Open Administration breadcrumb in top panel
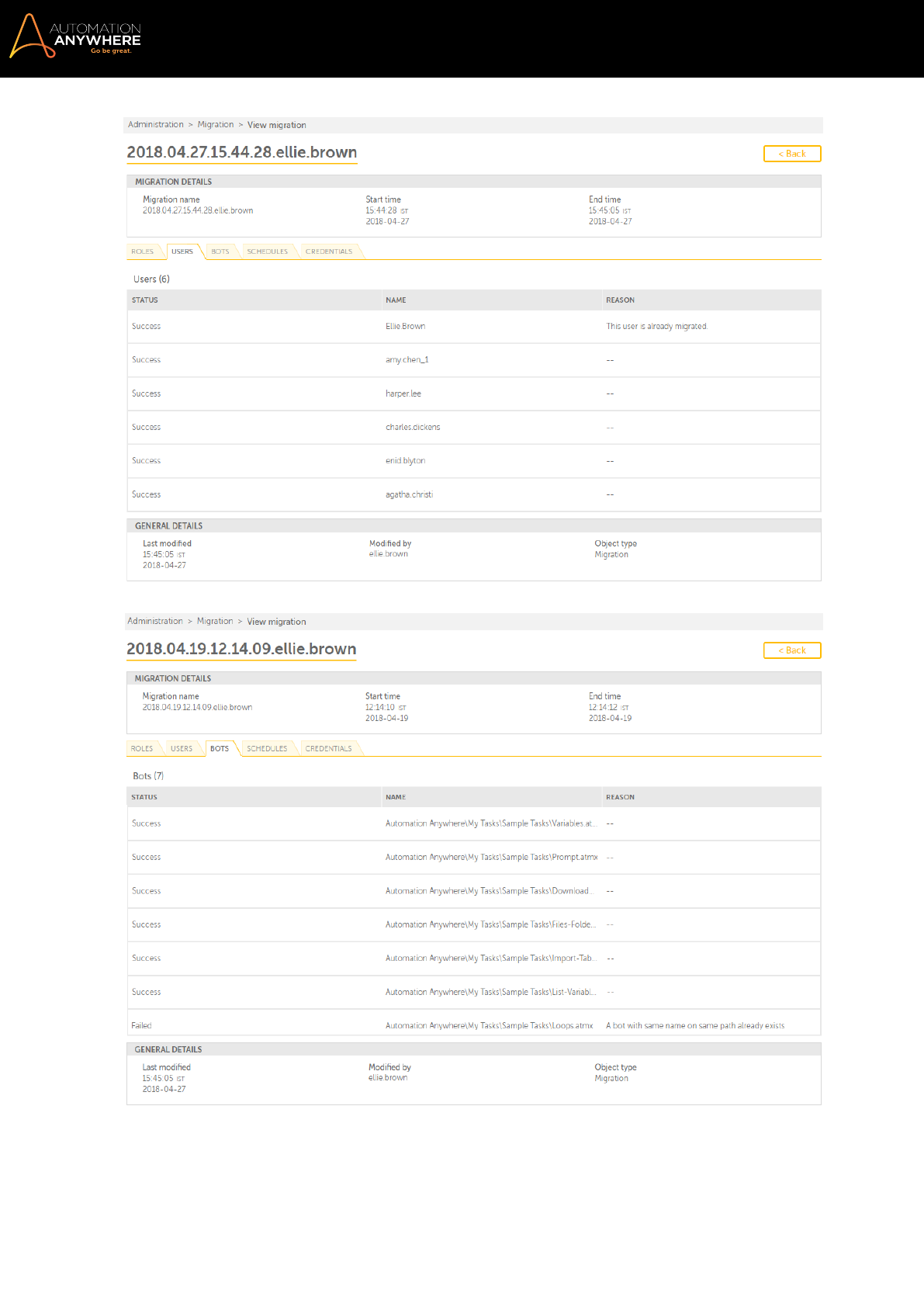 tap(156, 125)
